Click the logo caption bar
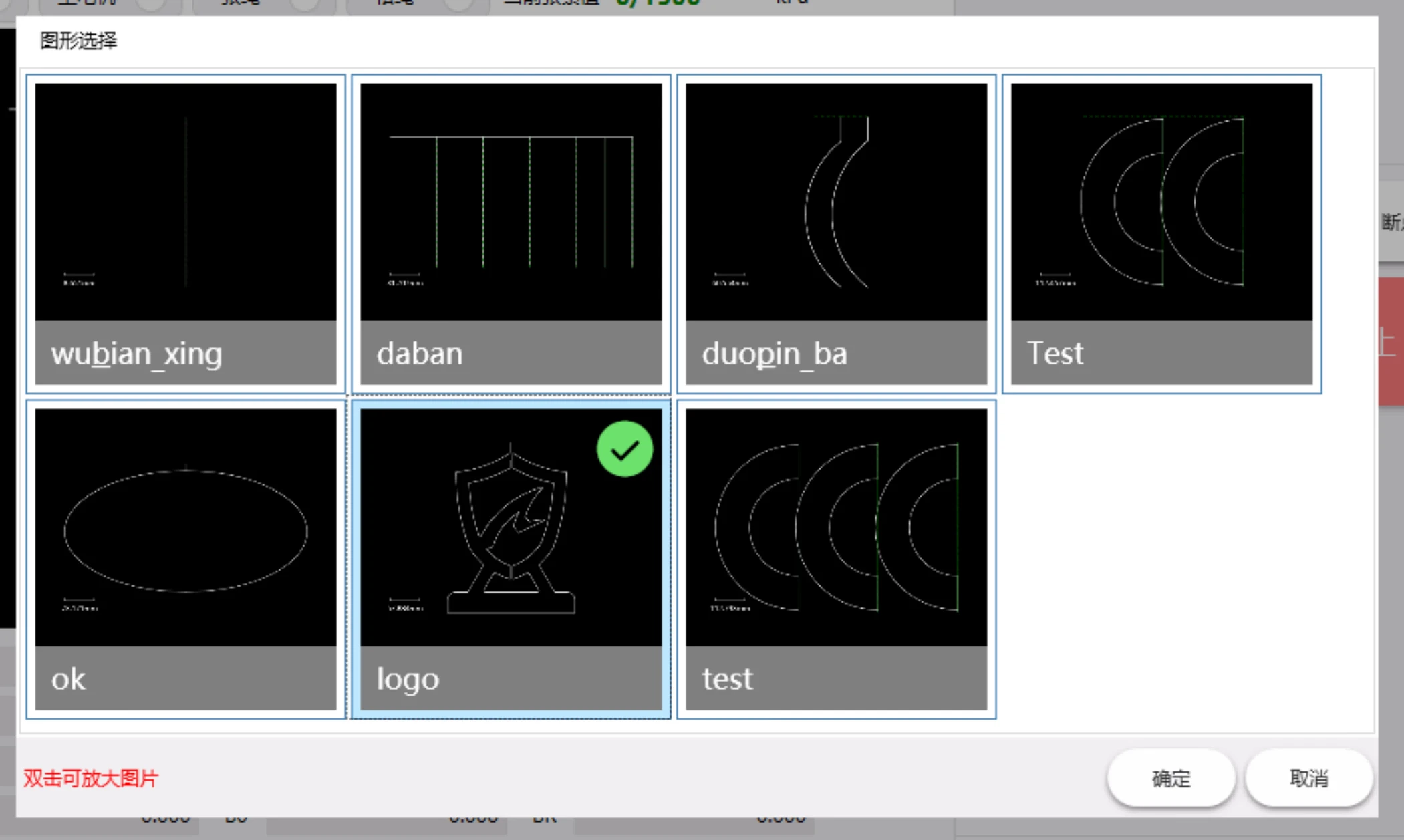 point(511,678)
